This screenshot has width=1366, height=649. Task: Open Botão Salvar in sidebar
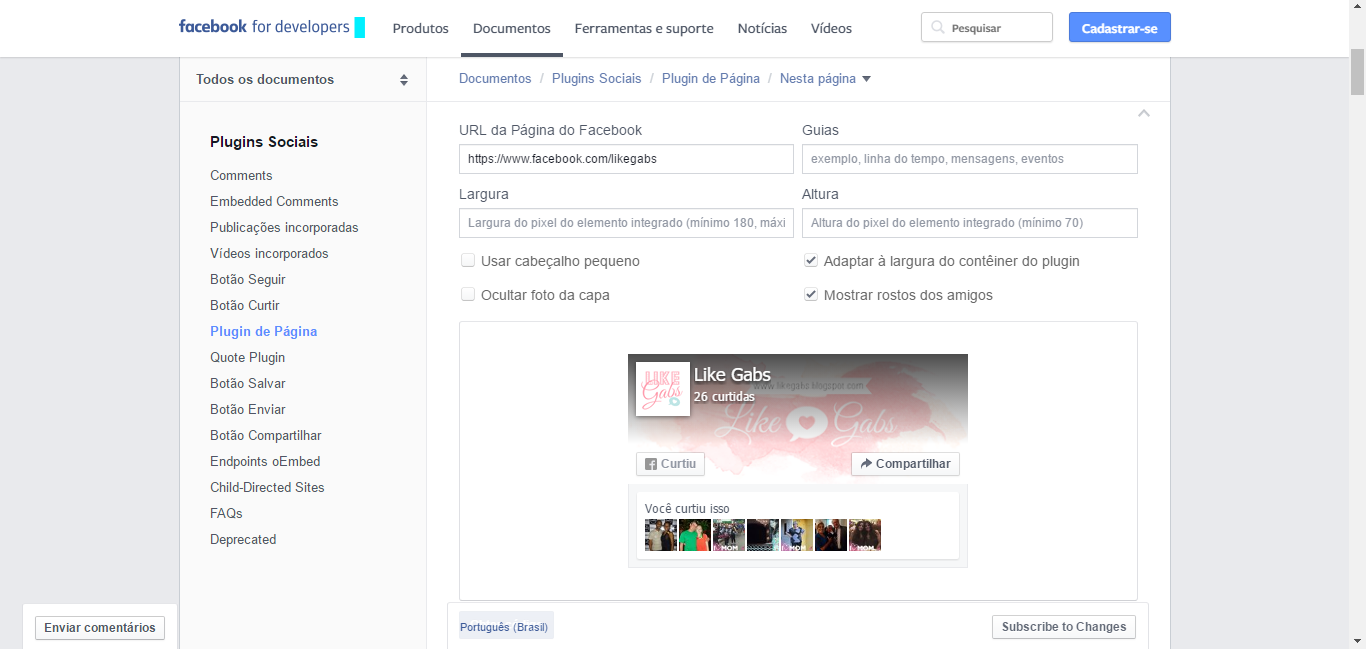pos(248,383)
